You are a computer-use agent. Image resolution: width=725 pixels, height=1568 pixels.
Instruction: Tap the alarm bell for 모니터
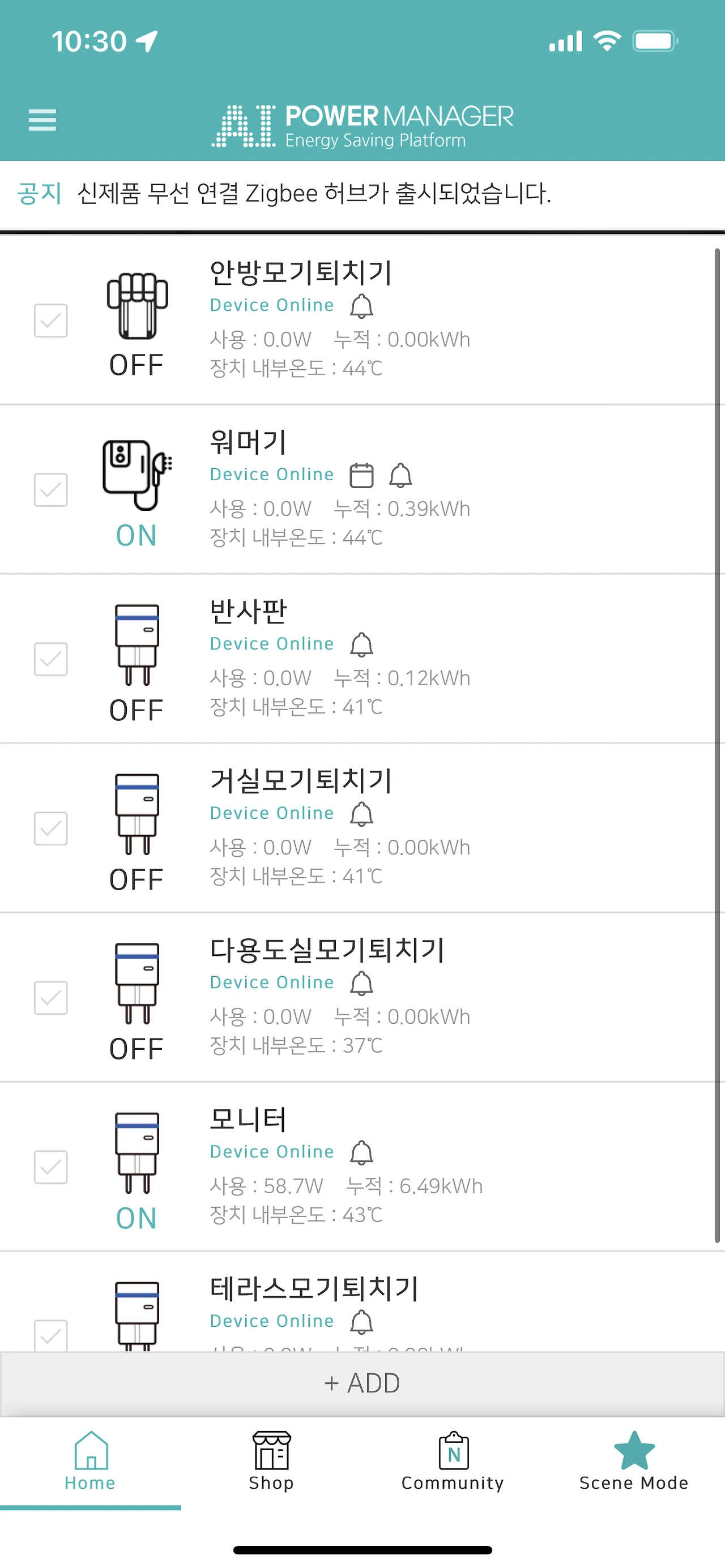click(x=361, y=1152)
